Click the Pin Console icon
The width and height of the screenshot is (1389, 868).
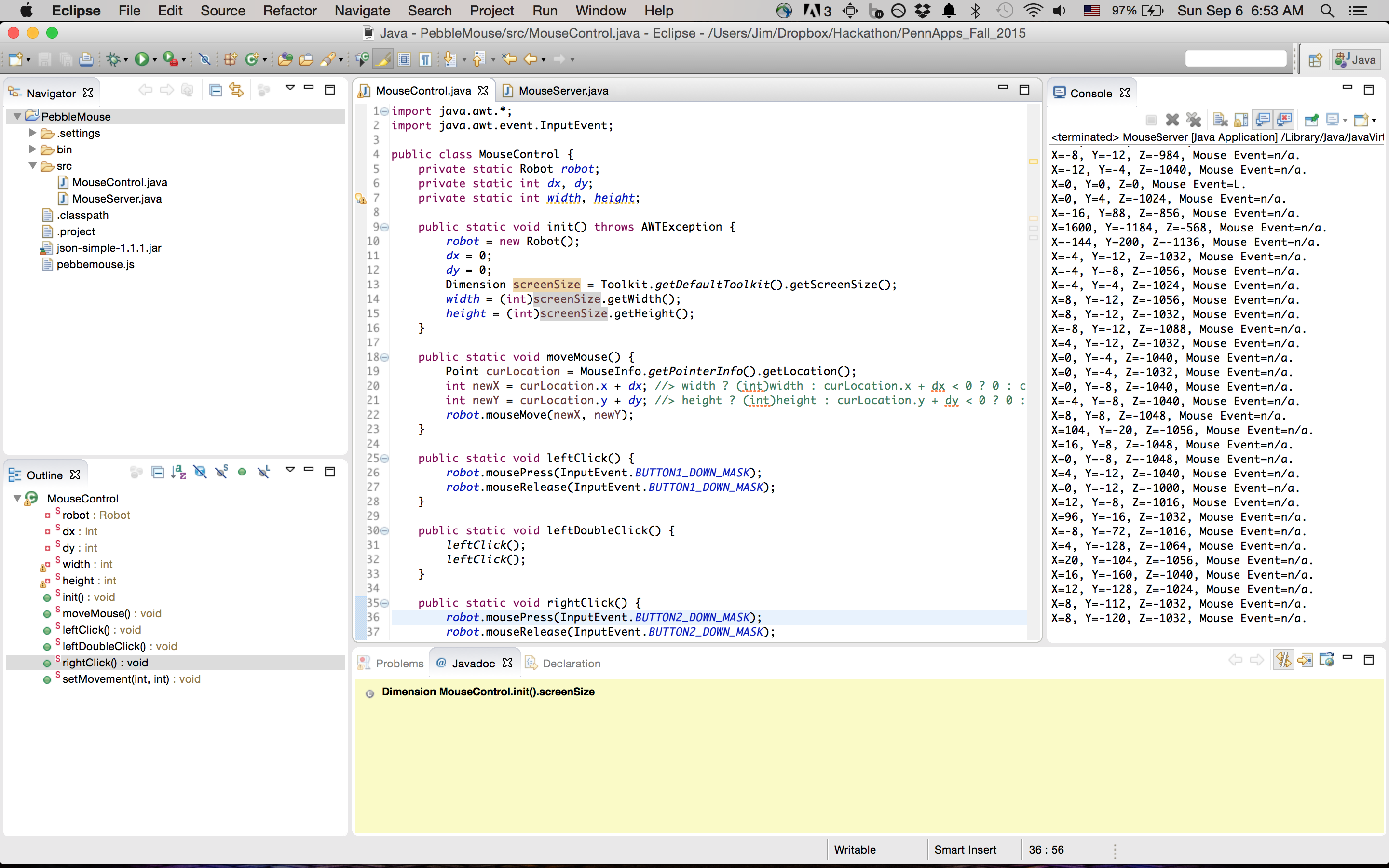click(1311, 120)
